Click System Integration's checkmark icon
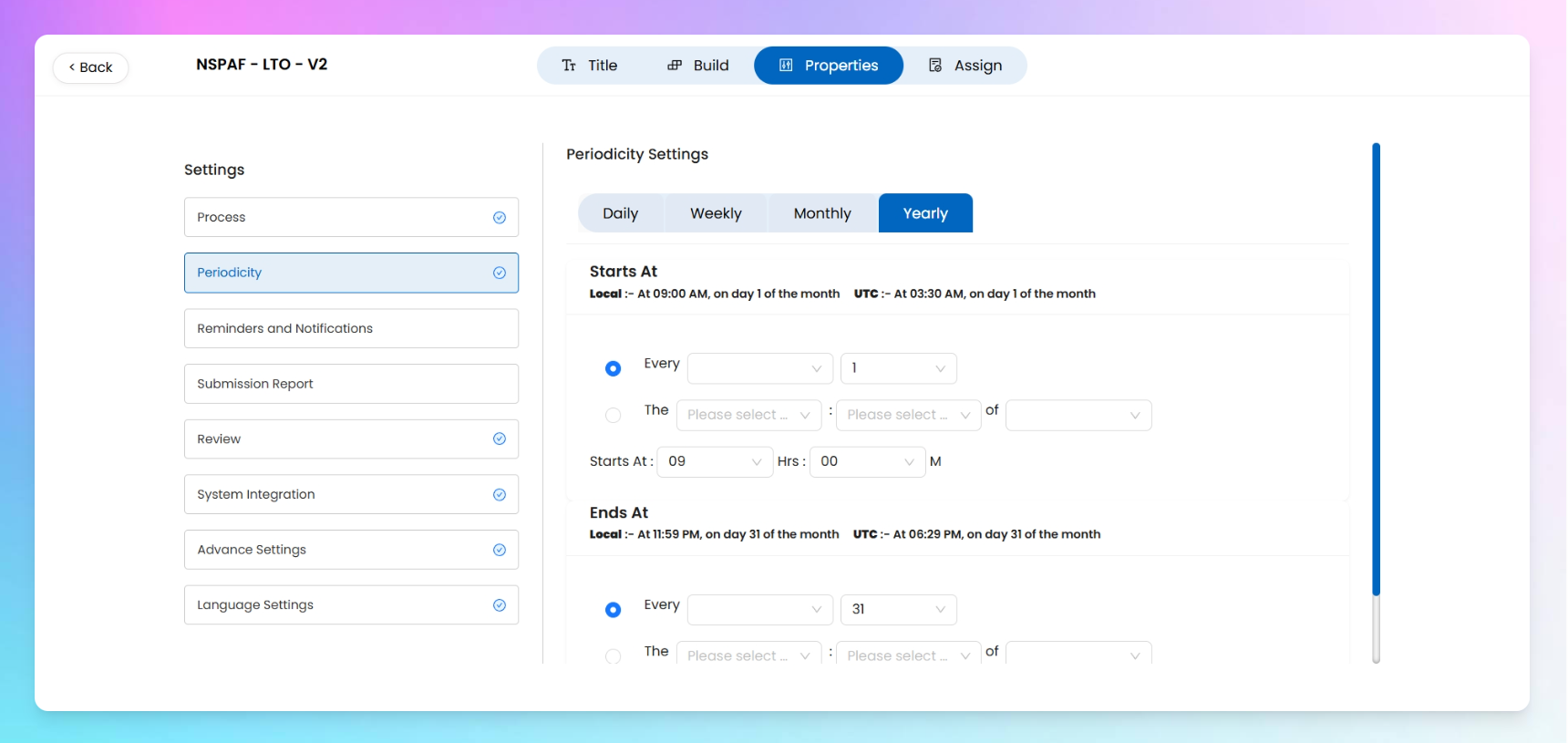1568x743 pixels. pos(500,494)
